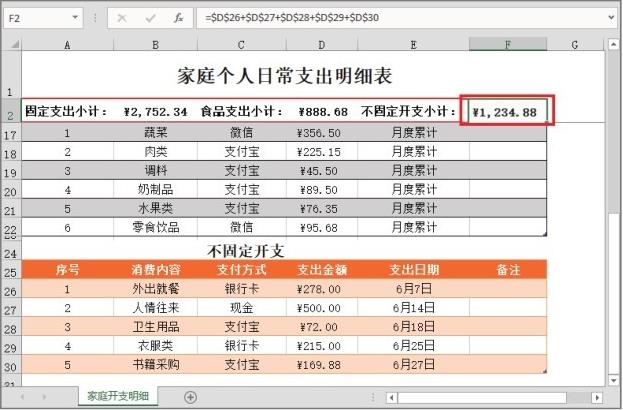
Task: Select cell with ¥1,234.88 total
Action: point(507,112)
